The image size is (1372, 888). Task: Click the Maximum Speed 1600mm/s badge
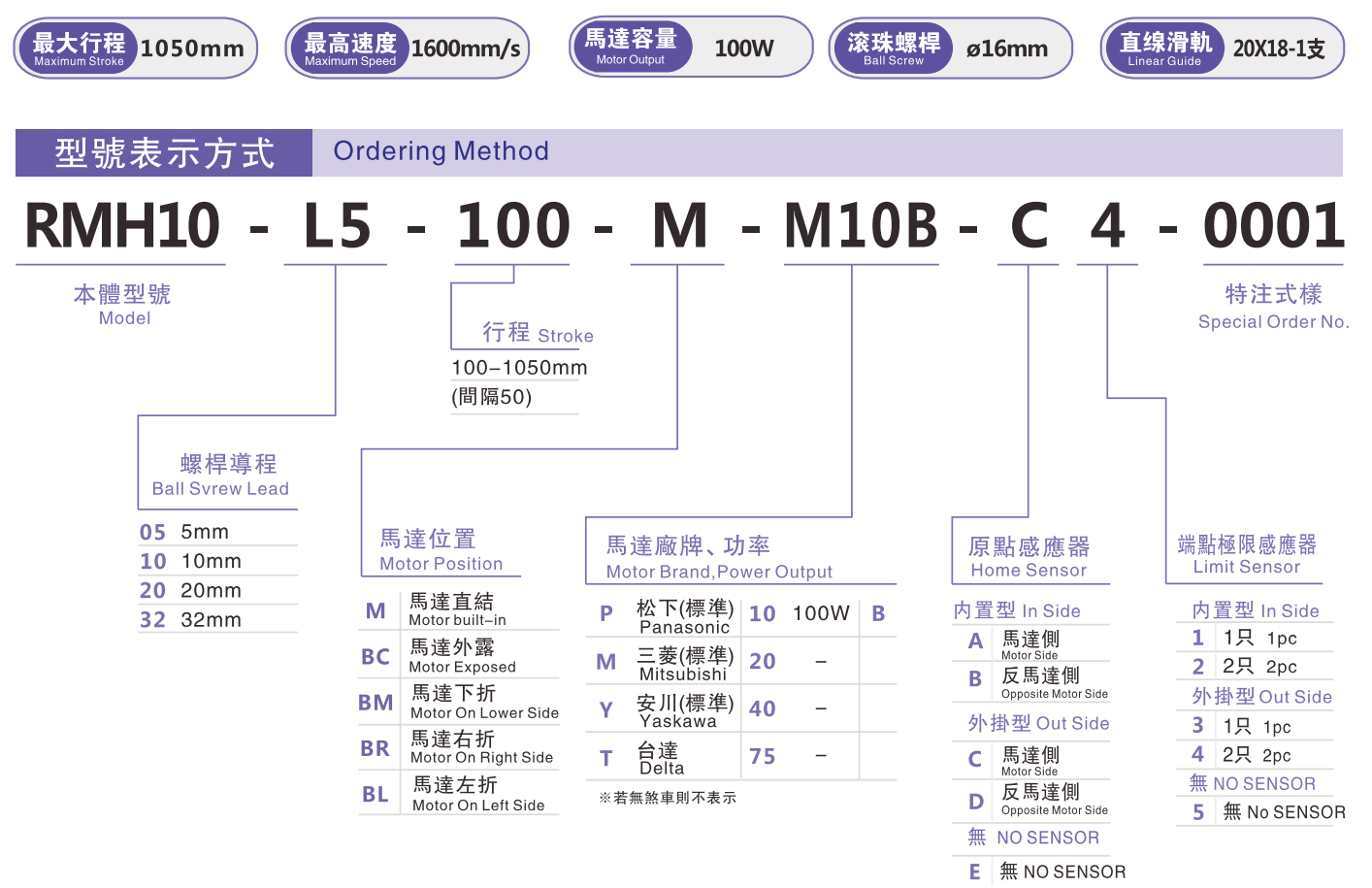click(x=408, y=48)
